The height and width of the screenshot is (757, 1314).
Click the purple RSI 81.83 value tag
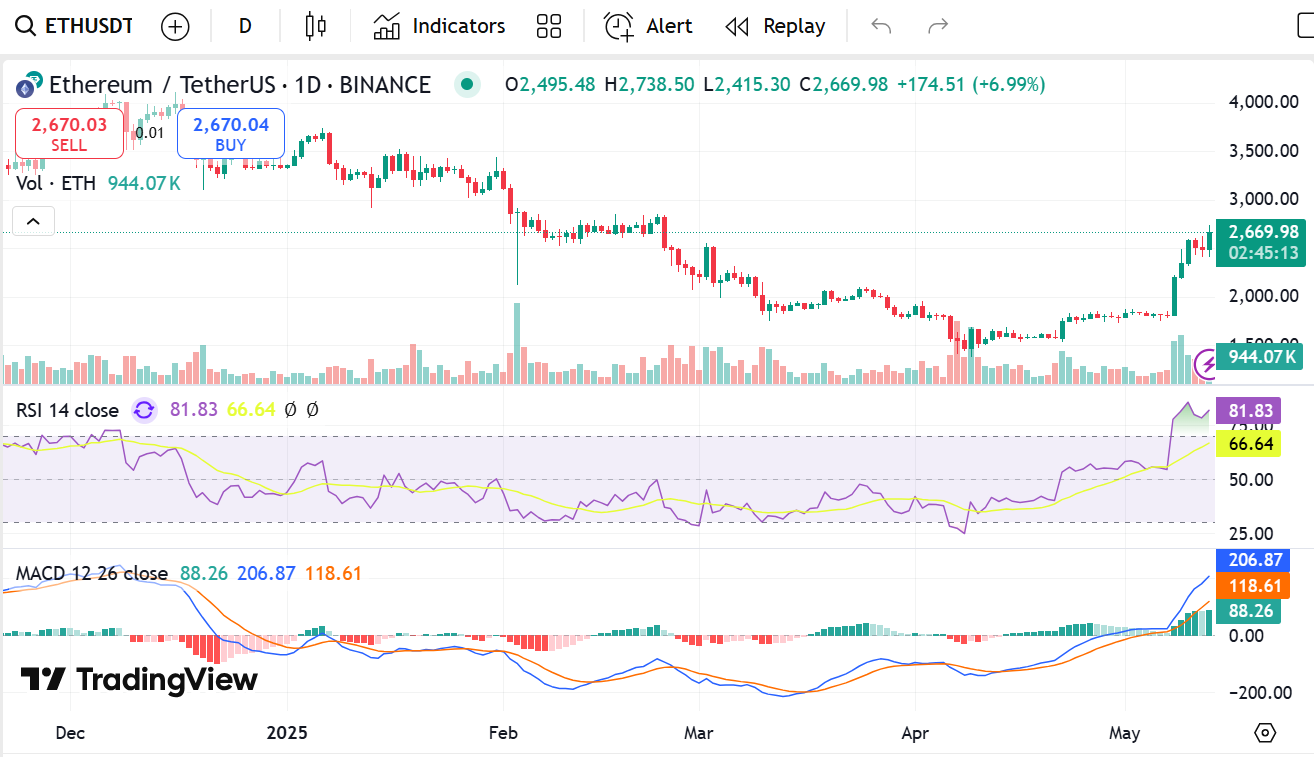tap(1247, 411)
